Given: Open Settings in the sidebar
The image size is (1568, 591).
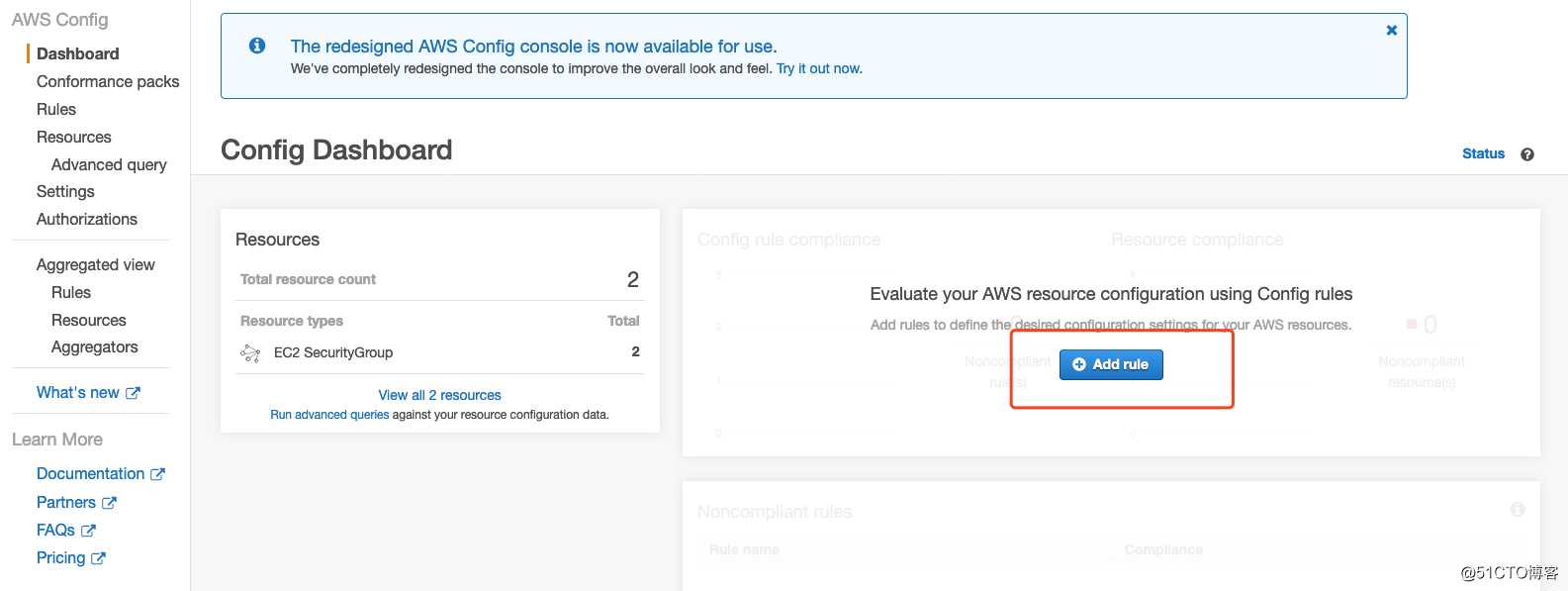Looking at the screenshot, I should 65,191.
